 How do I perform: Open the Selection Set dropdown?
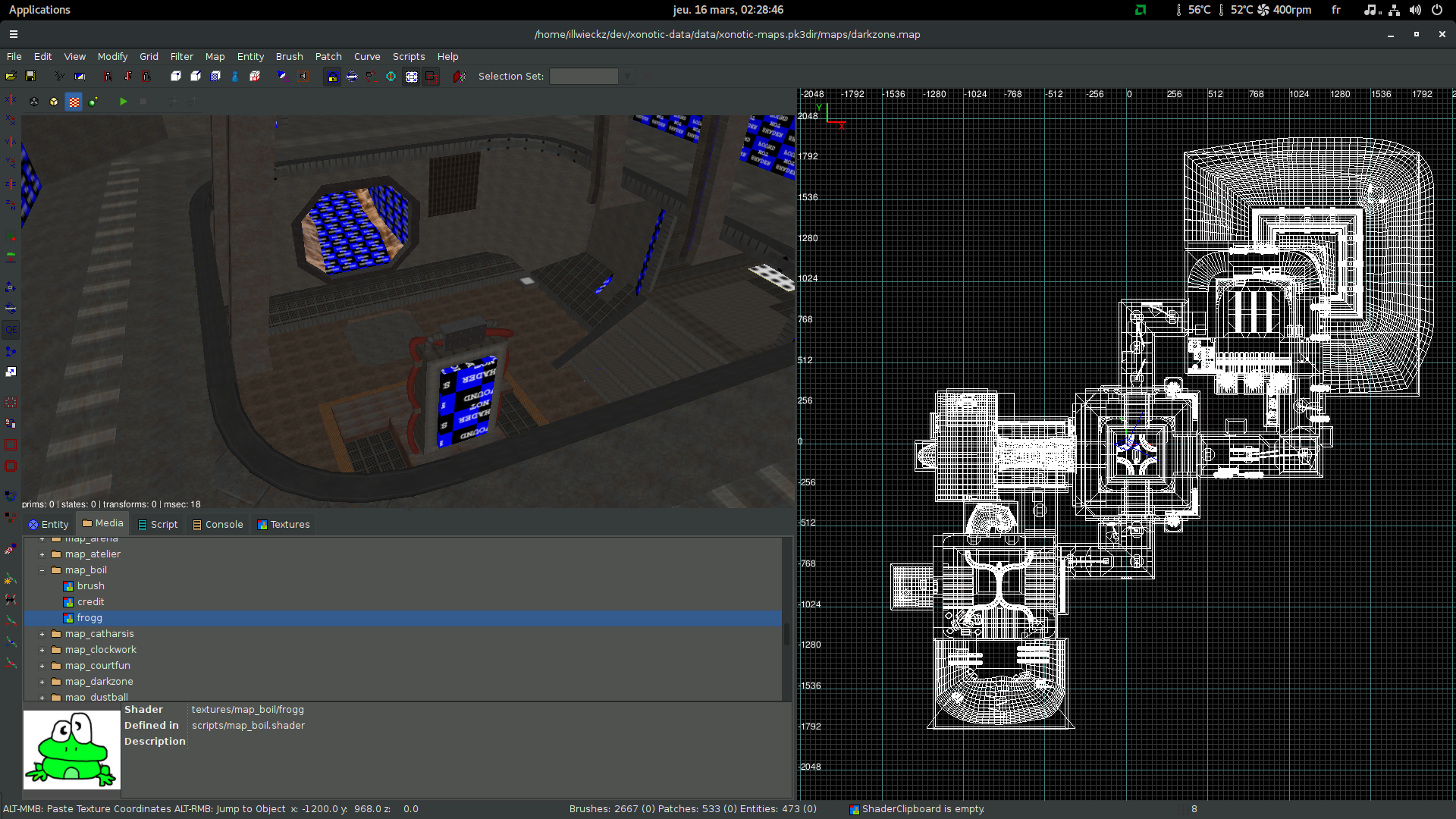tap(627, 76)
